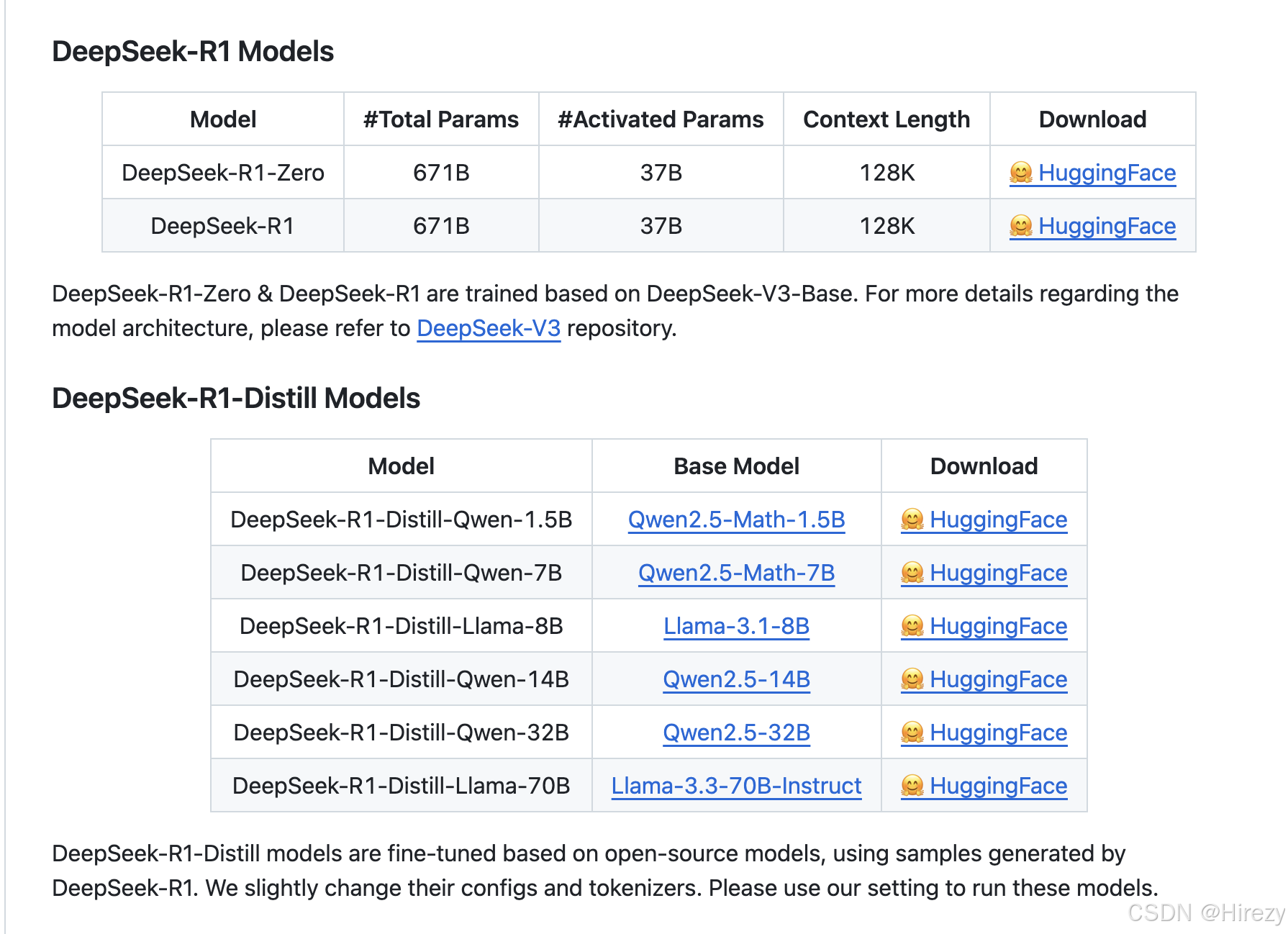1288x934 pixels.
Task: Click the DeepSeek-R1 model name cell
Action: pos(223,226)
